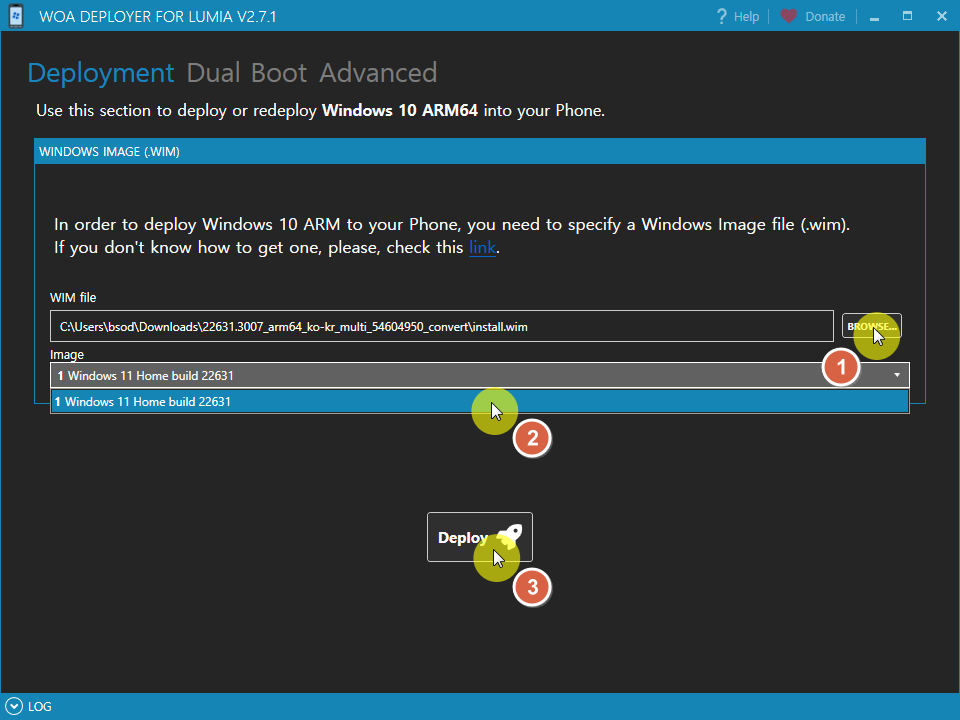Open the link for getting a WIM
Image resolution: width=960 pixels, height=720 pixels.
(482, 247)
